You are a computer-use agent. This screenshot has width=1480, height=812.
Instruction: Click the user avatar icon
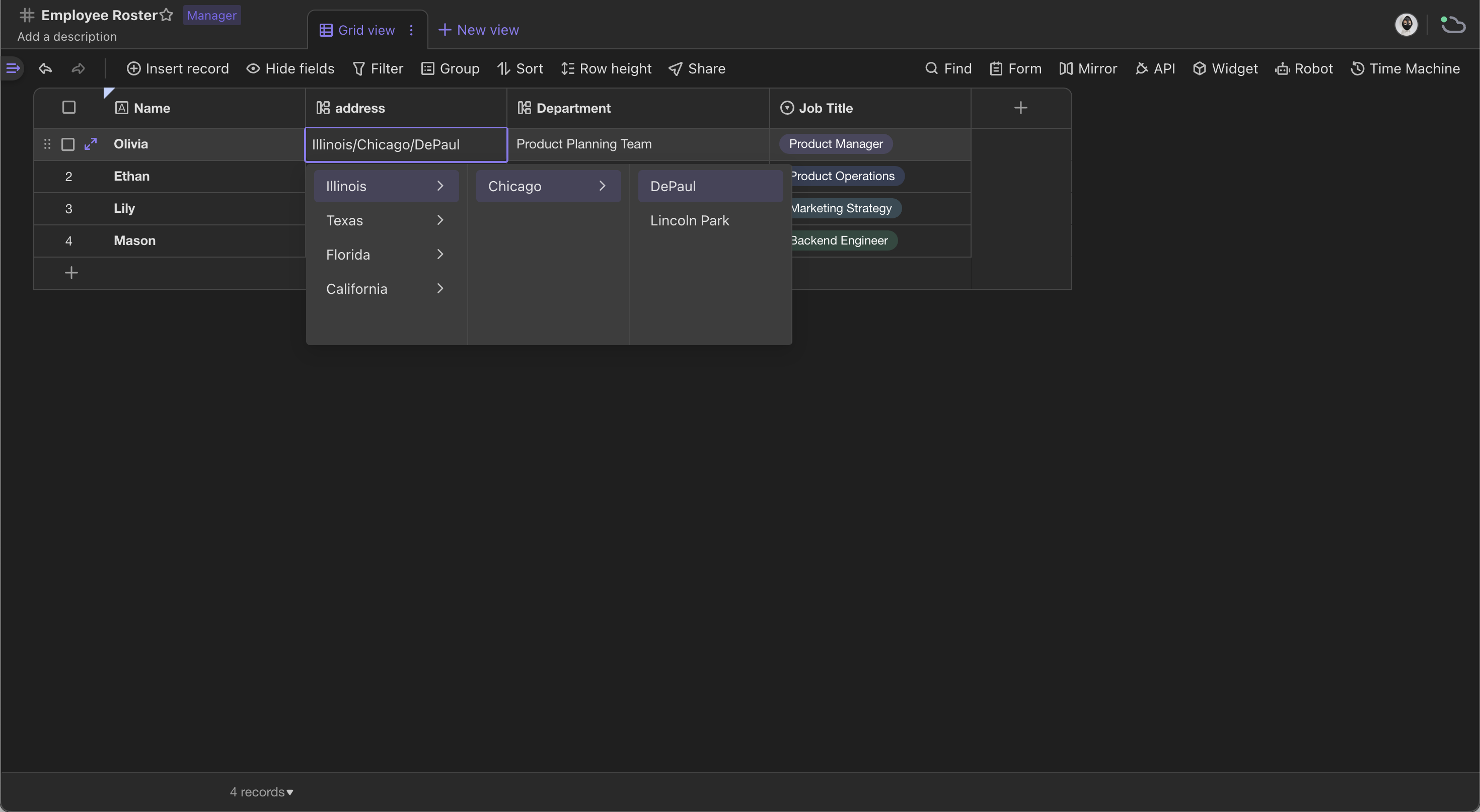(1406, 25)
